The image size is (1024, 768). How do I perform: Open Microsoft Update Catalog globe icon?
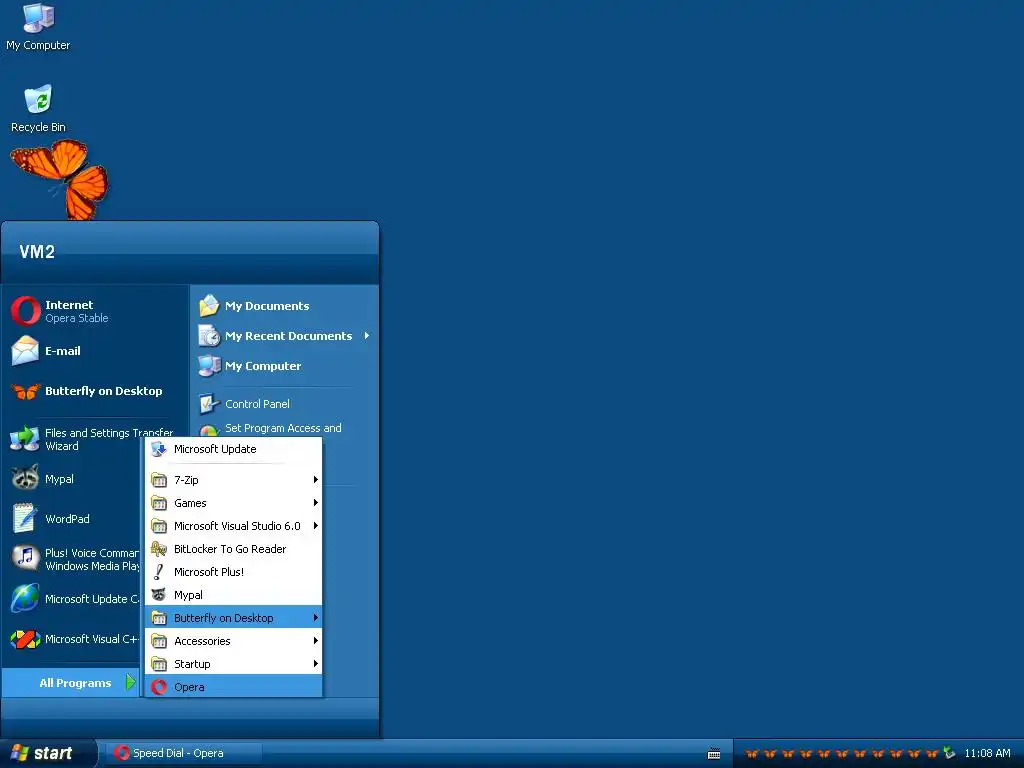click(25, 599)
